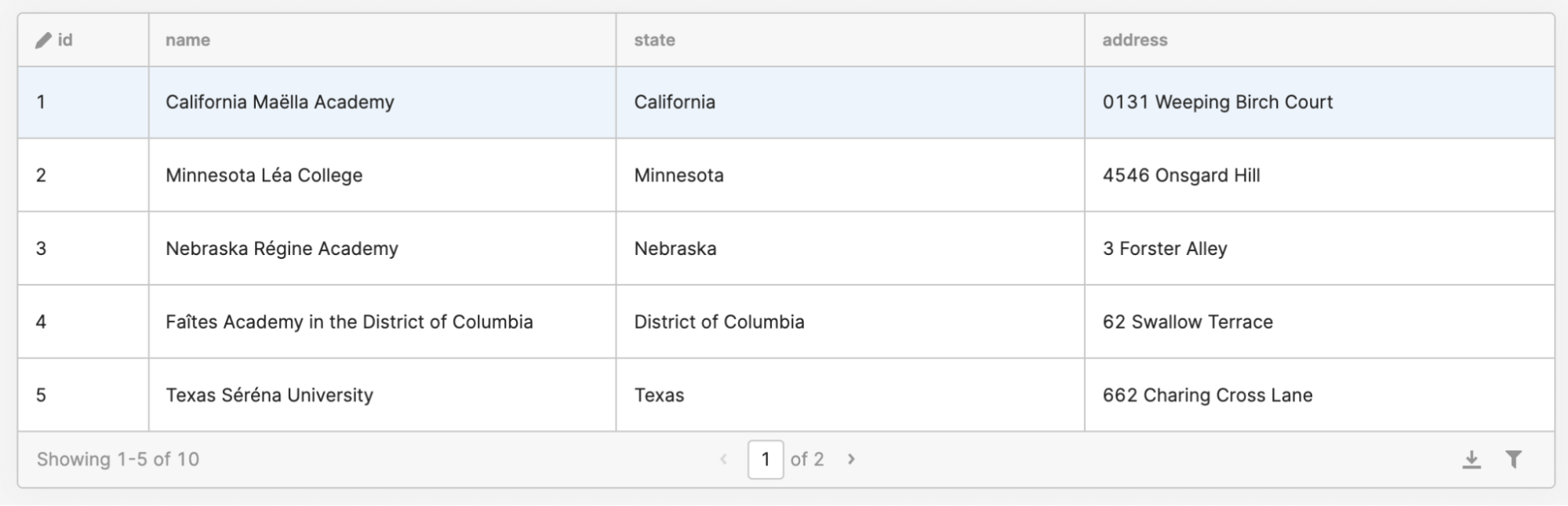Click the 4546 Onsgard Hill address cell
Viewport: 1568px width, 506px height.
point(1181,175)
